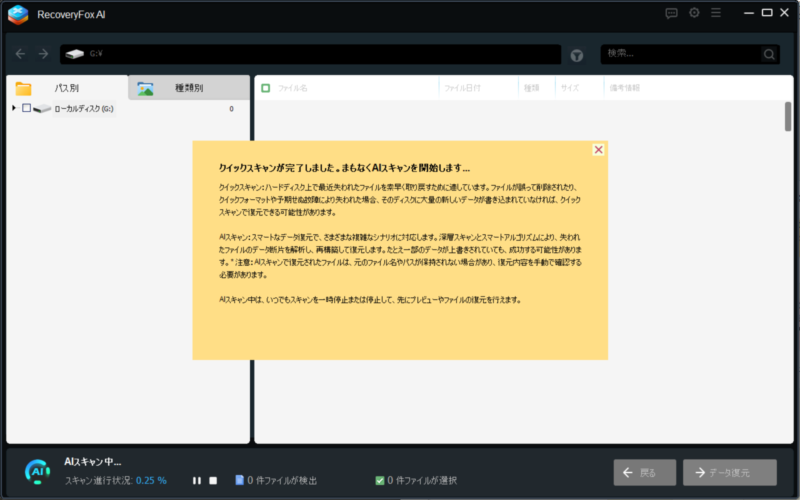Close the yellow quick scan notice
Image resolution: width=800 pixels, height=500 pixels.
point(598,149)
